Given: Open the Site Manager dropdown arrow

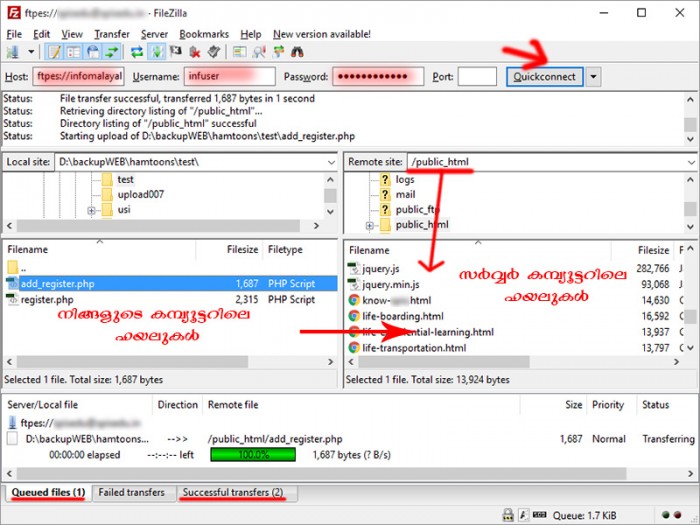Looking at the screenshot, I should click(x=31, y=52).
